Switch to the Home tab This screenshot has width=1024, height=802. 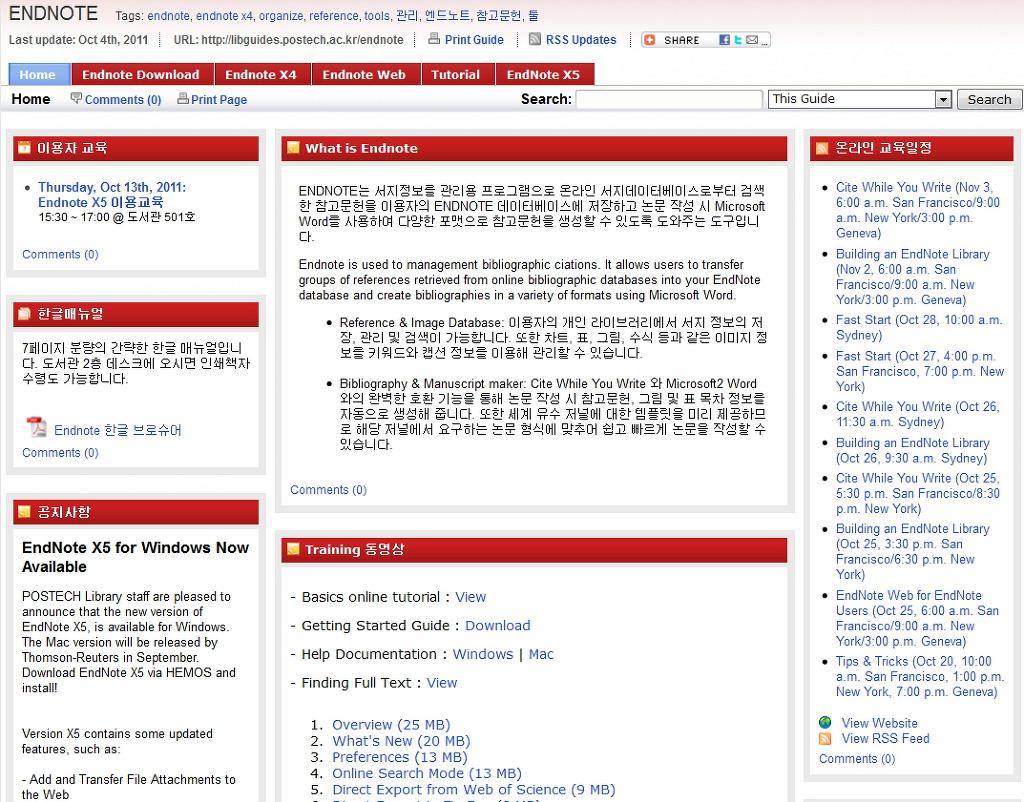point(38,74)
